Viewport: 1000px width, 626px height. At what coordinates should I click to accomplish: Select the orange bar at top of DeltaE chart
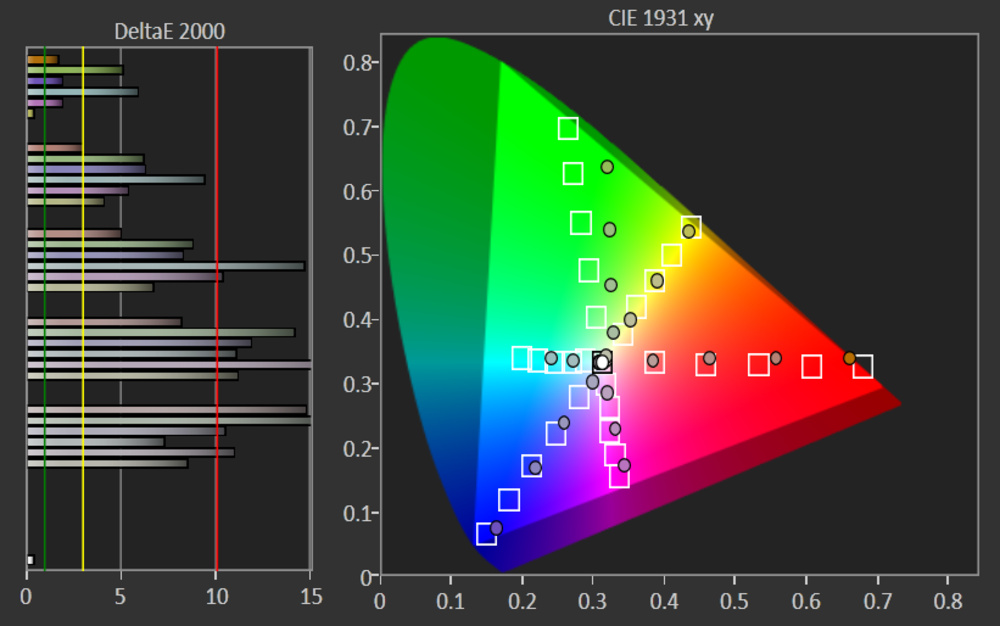pos(43,60)
